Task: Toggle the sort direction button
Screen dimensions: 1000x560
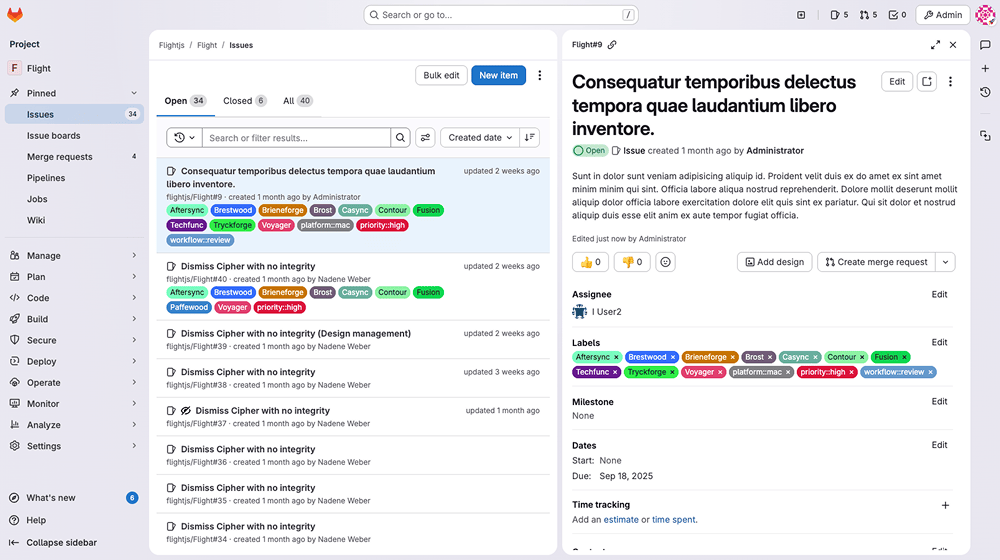Action: [530, 138]
